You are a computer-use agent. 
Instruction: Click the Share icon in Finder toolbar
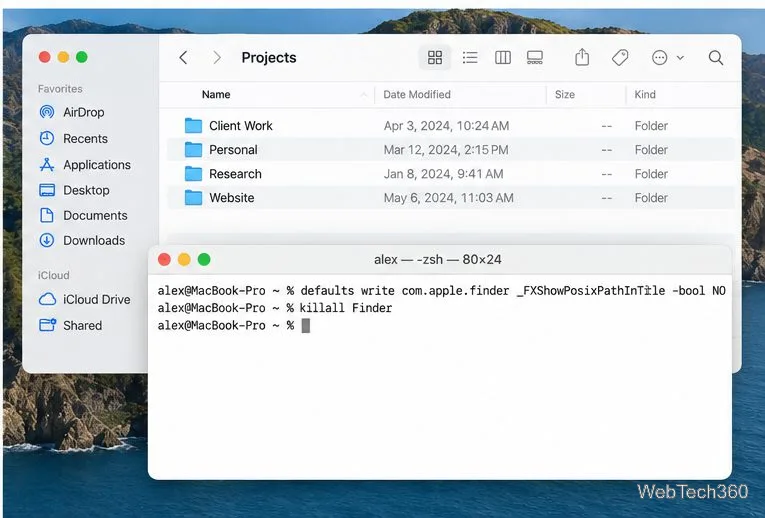point(582,58)
